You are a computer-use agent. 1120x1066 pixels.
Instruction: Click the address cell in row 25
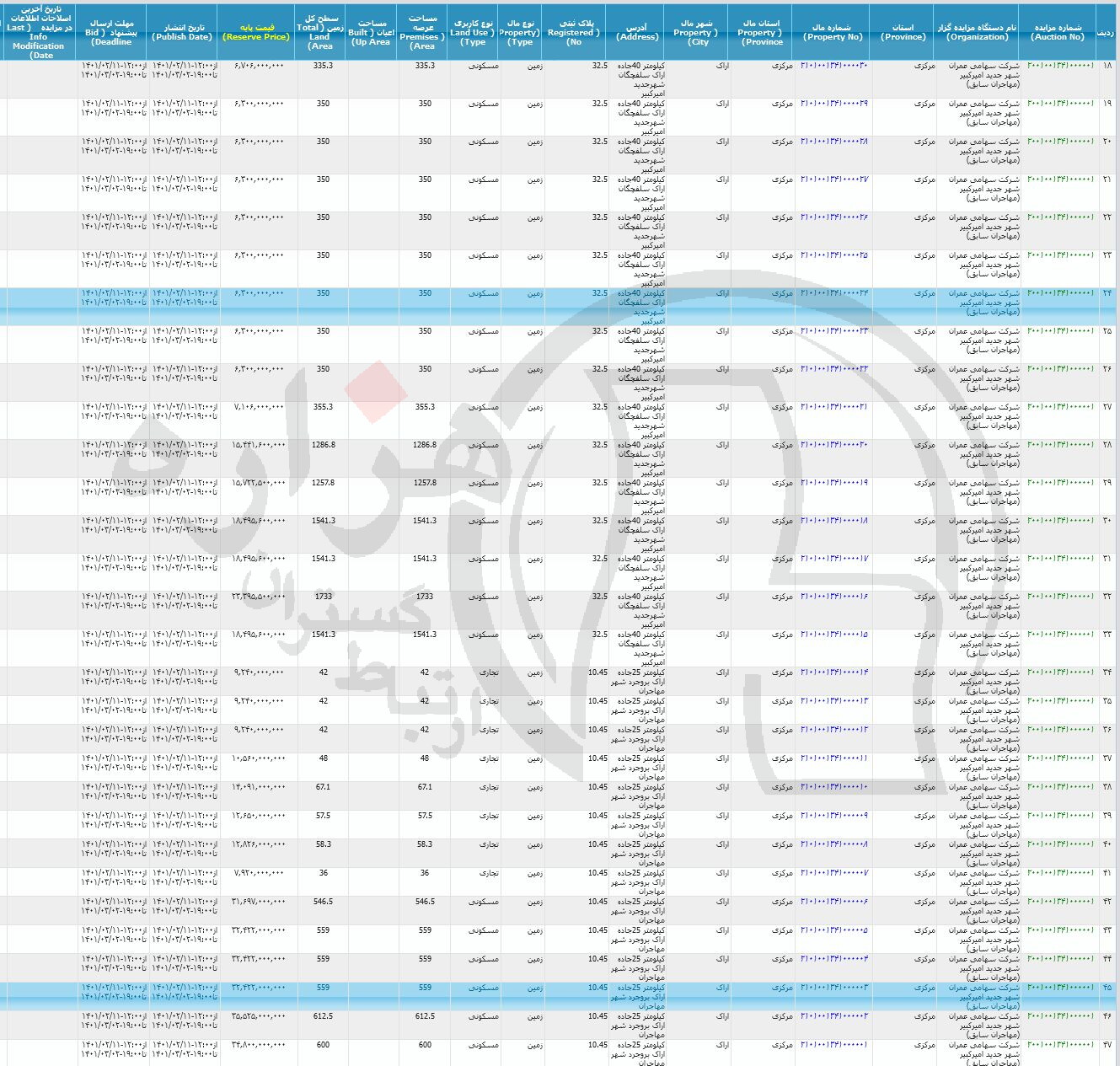[642, 345]
